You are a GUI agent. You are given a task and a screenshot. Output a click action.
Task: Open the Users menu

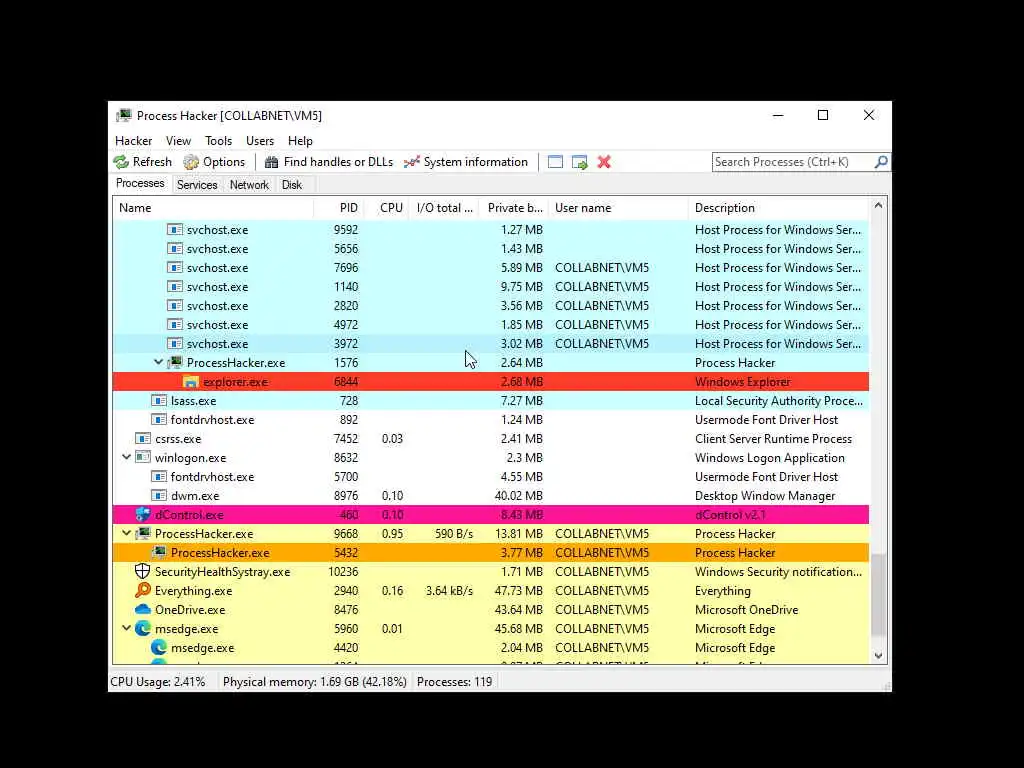[260, 140]
